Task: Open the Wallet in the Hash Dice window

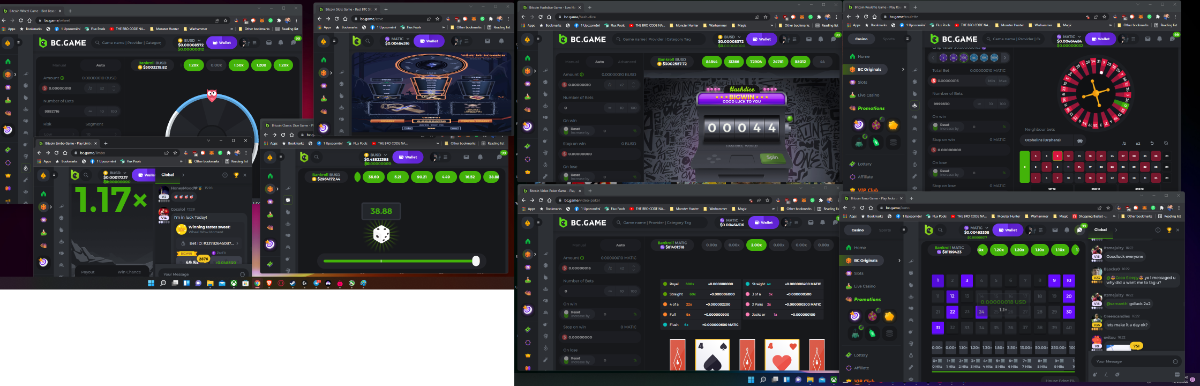Action: point(762,39)
